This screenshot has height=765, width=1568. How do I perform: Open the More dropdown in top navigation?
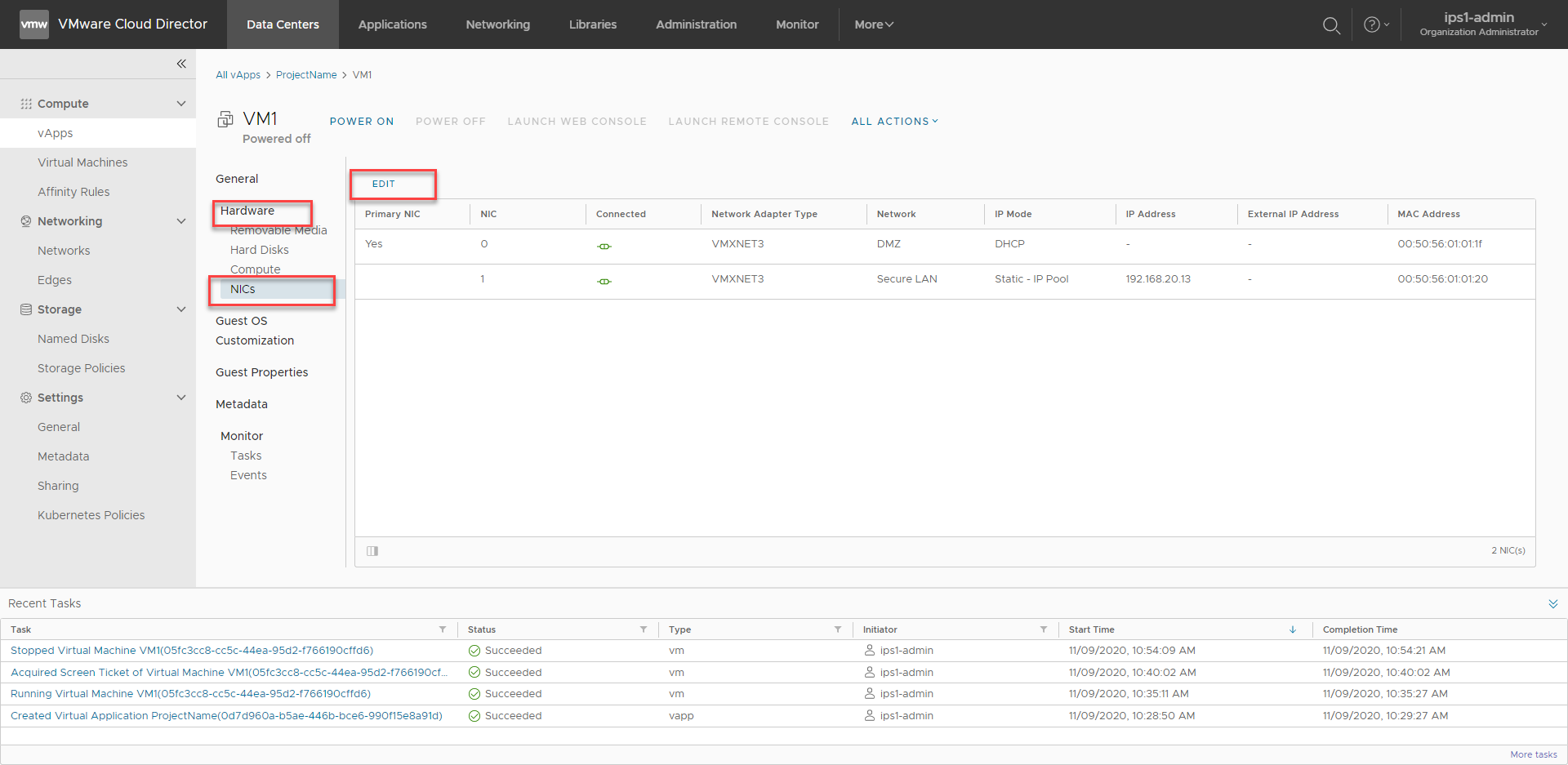click(874, 24)
